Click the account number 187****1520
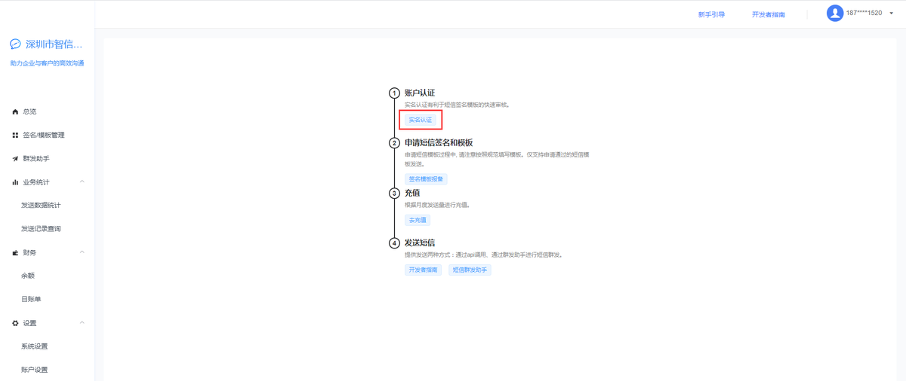Screen dimensions: 906x381 (x=864, y=13)
